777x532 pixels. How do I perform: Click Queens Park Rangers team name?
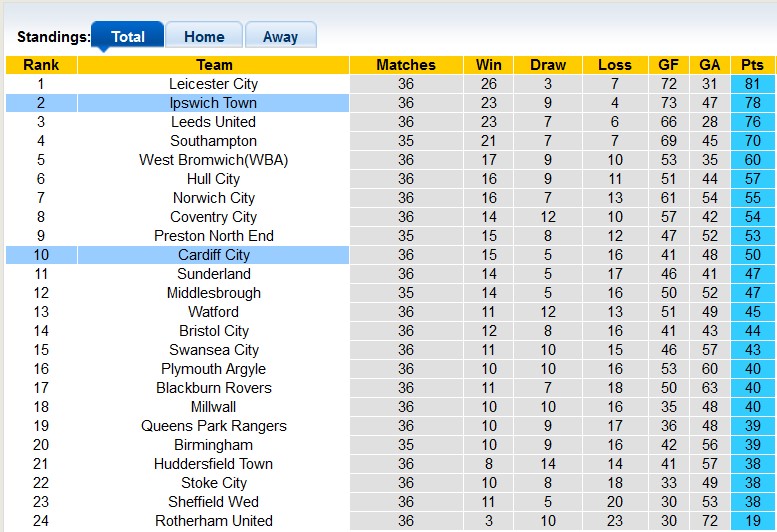tap(213, 426)
